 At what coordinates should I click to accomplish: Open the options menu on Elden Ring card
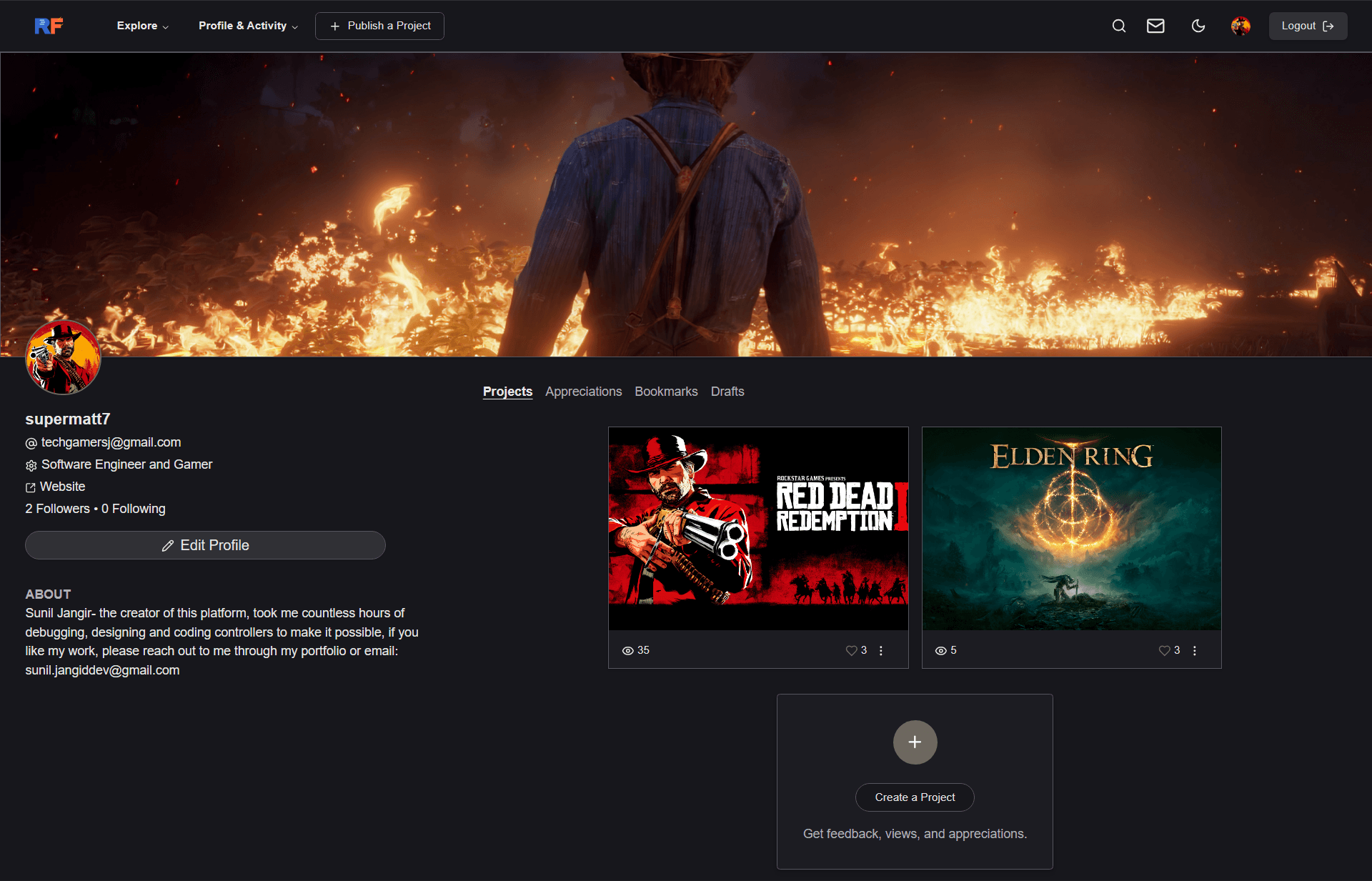1195,650
